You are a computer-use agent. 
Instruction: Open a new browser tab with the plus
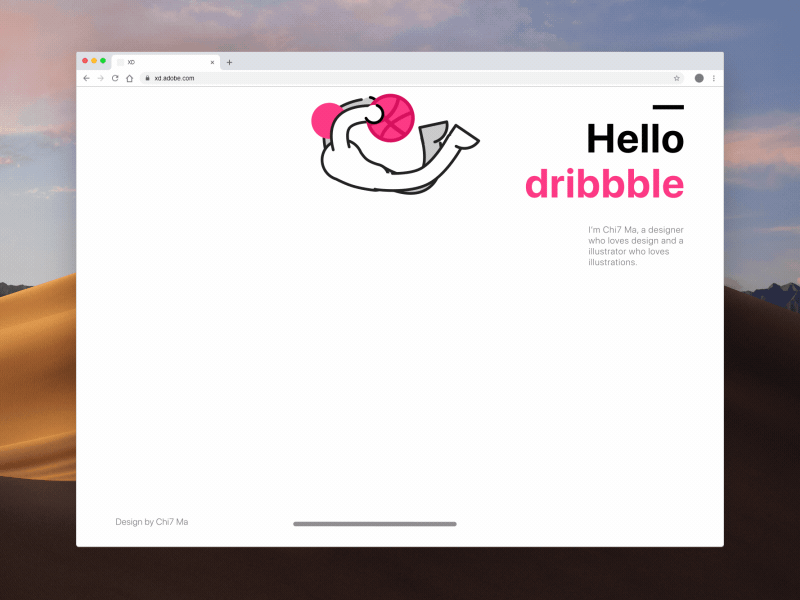230,62
